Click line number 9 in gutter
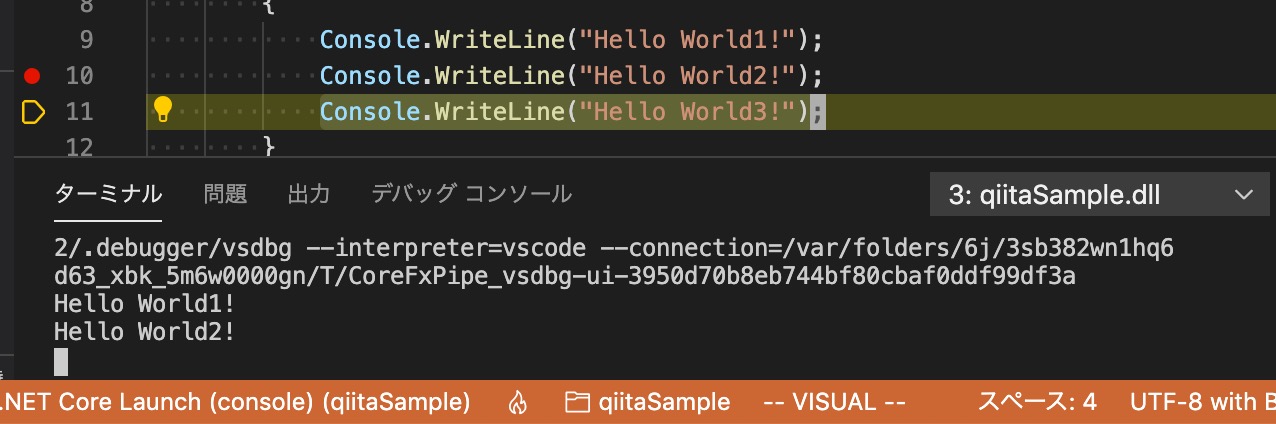Screen dimensions: 1276x424 80,40
